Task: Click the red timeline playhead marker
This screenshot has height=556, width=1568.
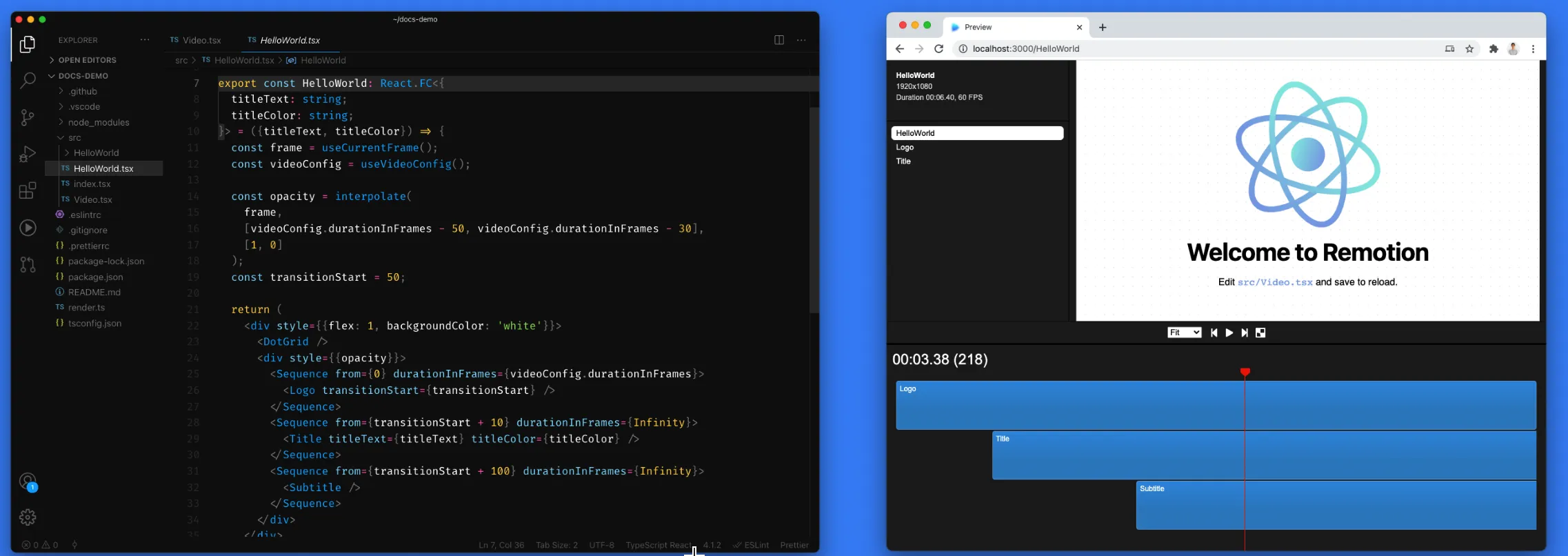Action: pyautogui.click(x=1245, y=373)
